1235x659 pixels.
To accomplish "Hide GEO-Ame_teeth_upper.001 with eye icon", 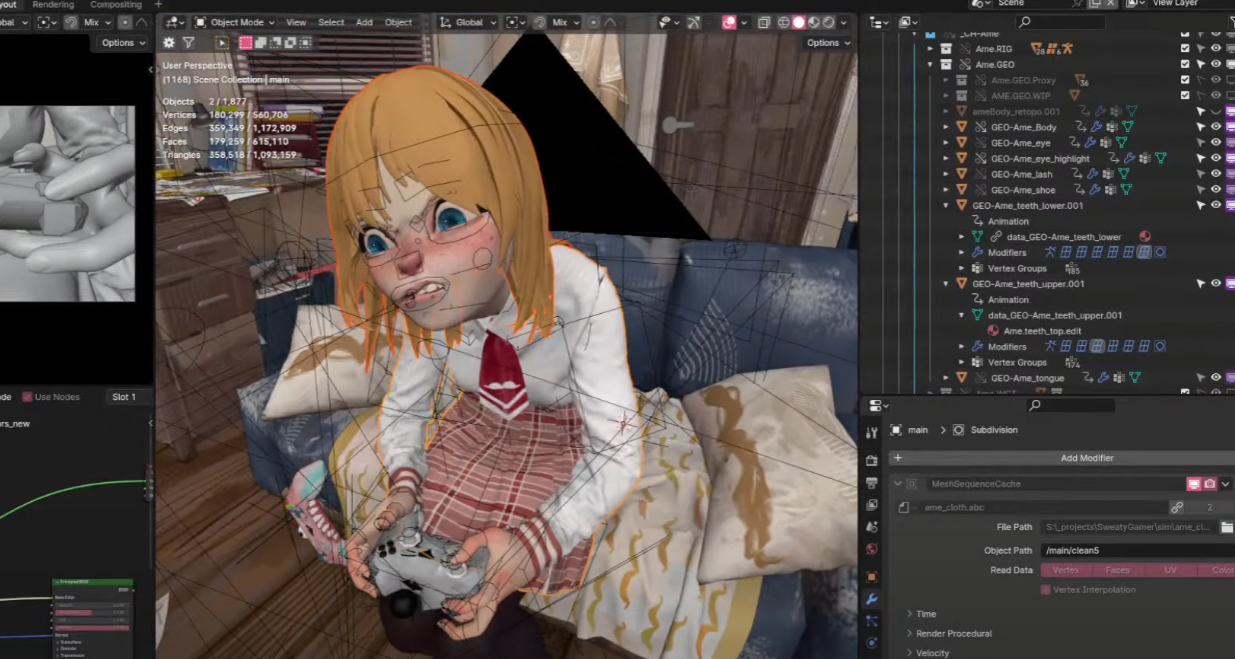I will (1216, 284).
